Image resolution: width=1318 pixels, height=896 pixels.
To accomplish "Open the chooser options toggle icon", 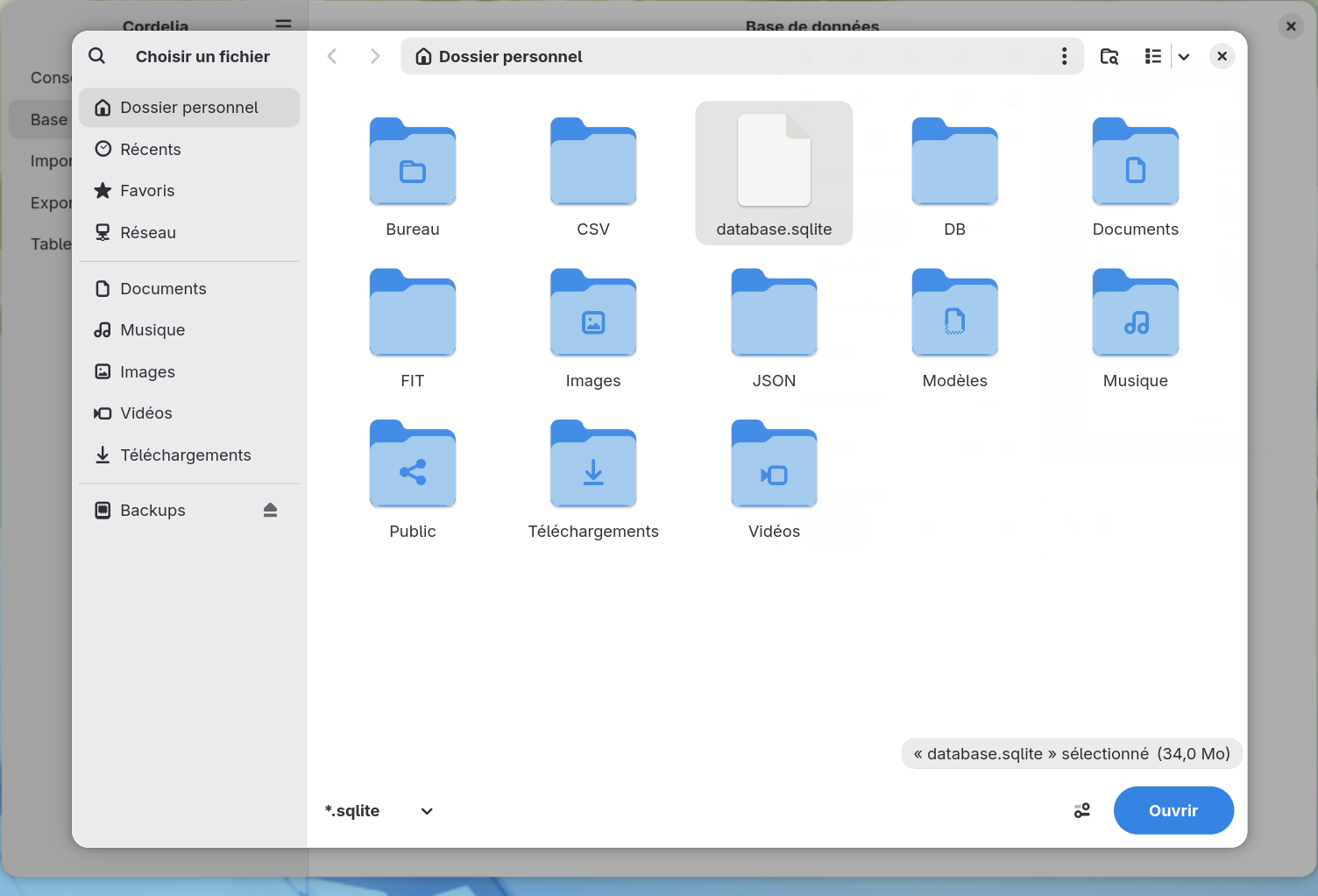I will (x=1082, y=810).
